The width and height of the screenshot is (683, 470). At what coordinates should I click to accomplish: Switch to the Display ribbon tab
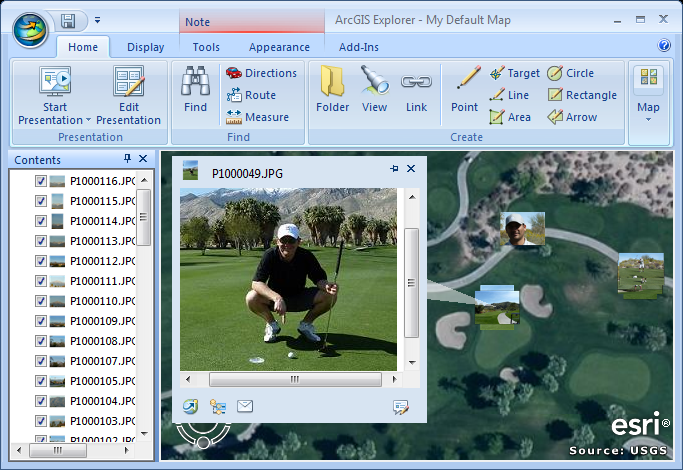[145, 47]
